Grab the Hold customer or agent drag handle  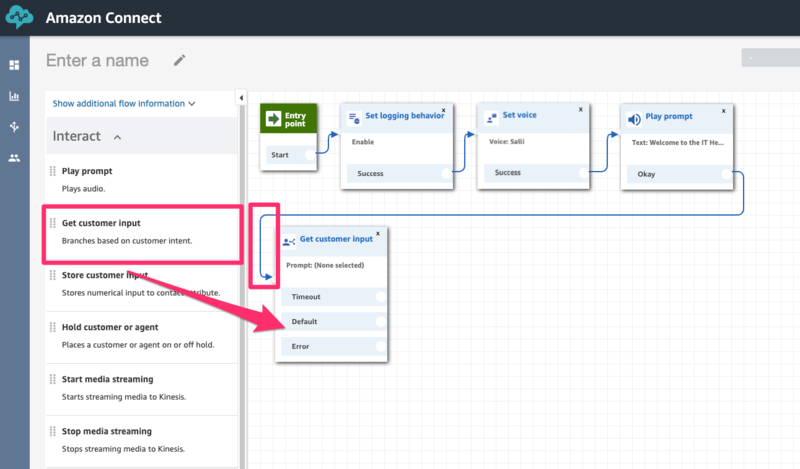53,327
